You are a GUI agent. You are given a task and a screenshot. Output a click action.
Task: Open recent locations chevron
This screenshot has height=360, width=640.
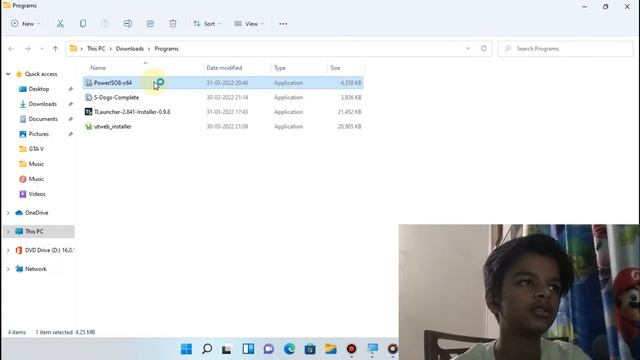(42, 49)
